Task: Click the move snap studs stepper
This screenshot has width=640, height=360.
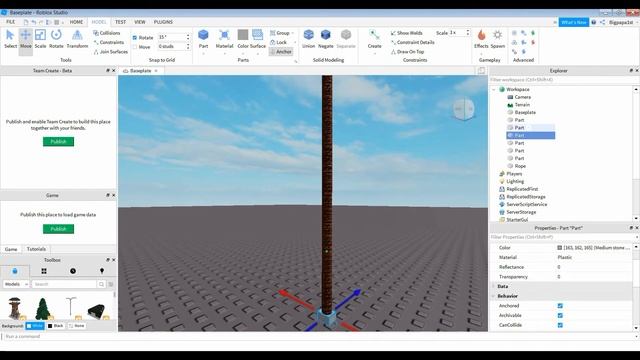Action: tap(188, 47)
